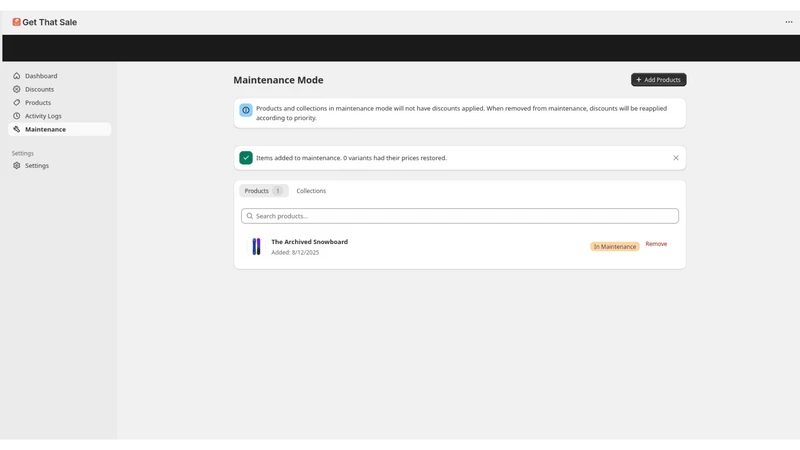Dismiss the items-added success notification
Viewport: 800px width, 450px height.
pyautogui.click(x=676, y=158)
